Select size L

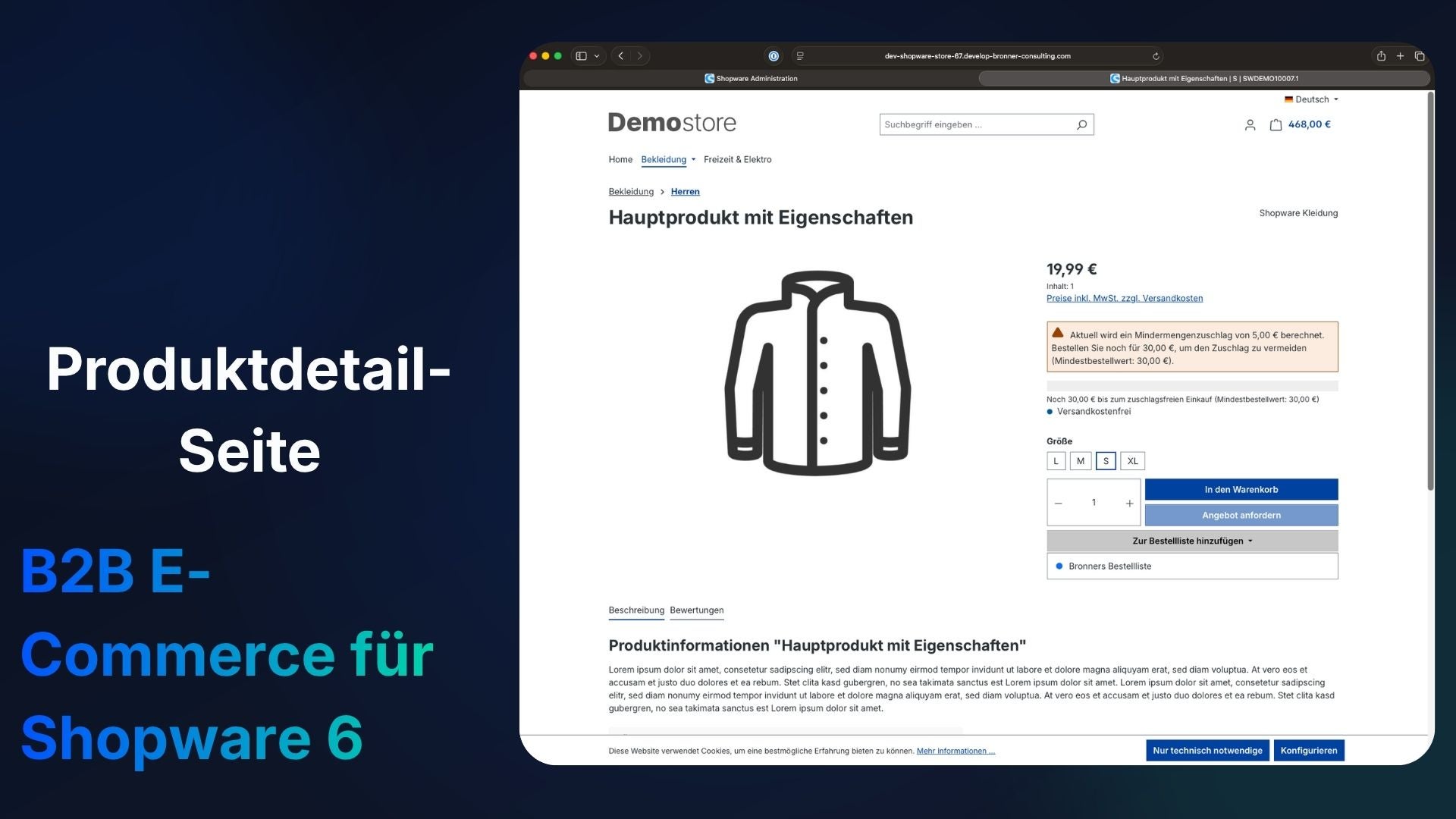[x=1056, y=461]
